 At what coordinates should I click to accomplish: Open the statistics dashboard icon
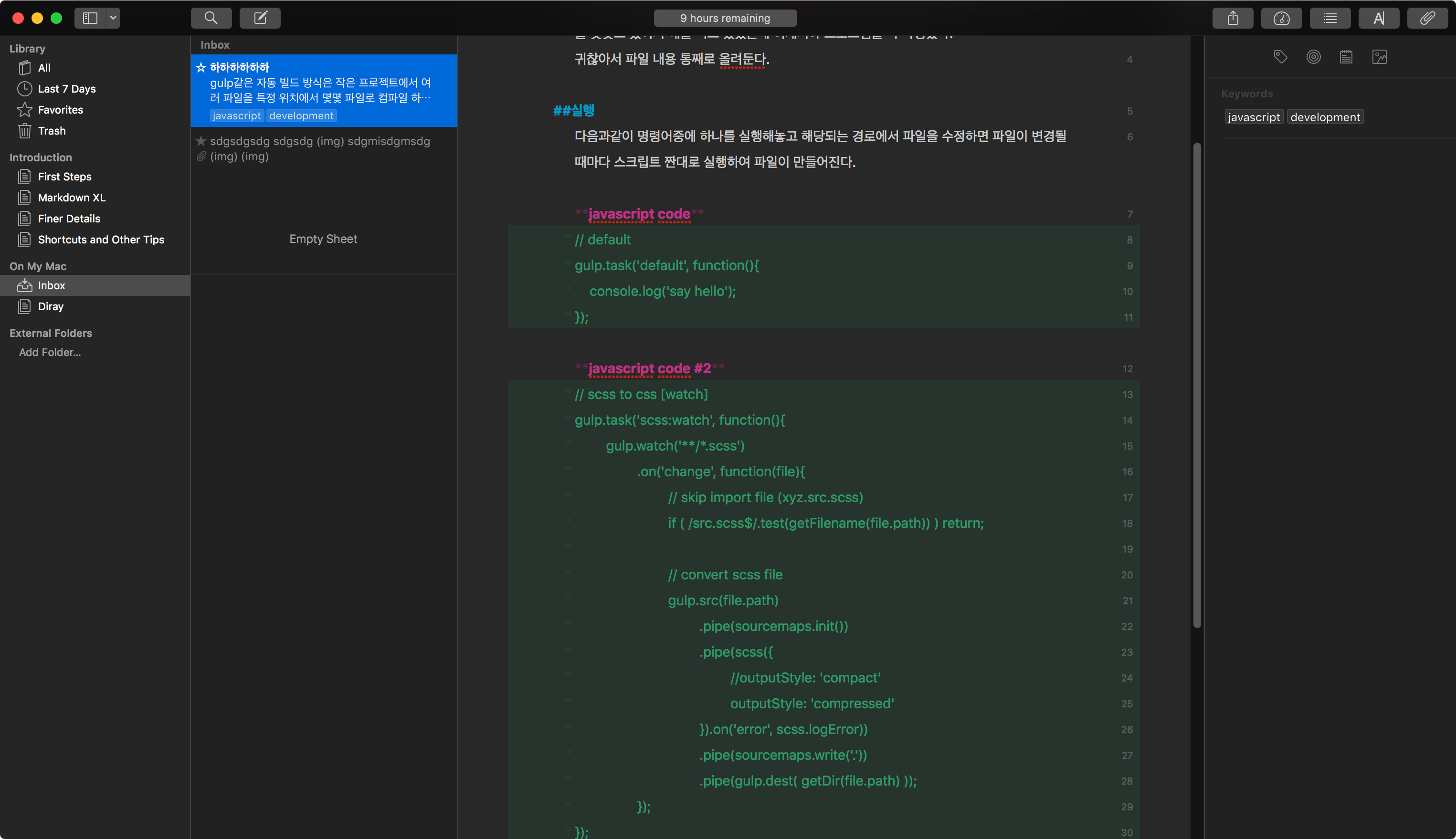coord(1281,18)
